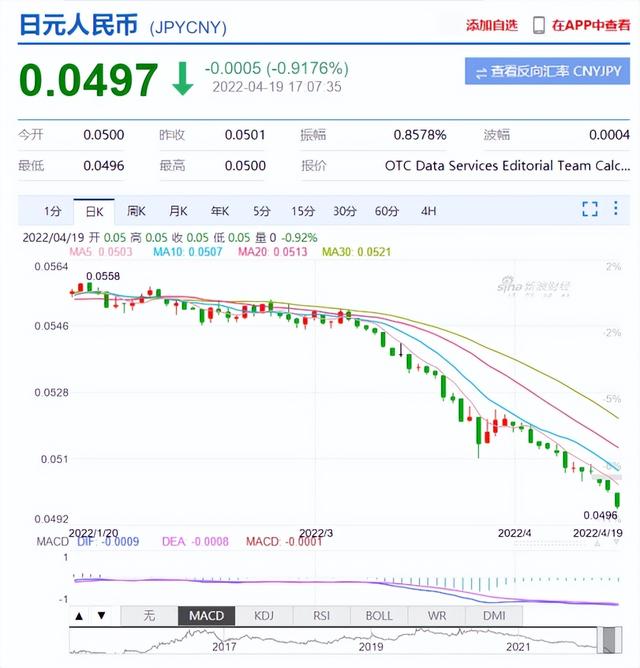Show the DMI indicator
640x668 pixels.
[x=494, y=616]
